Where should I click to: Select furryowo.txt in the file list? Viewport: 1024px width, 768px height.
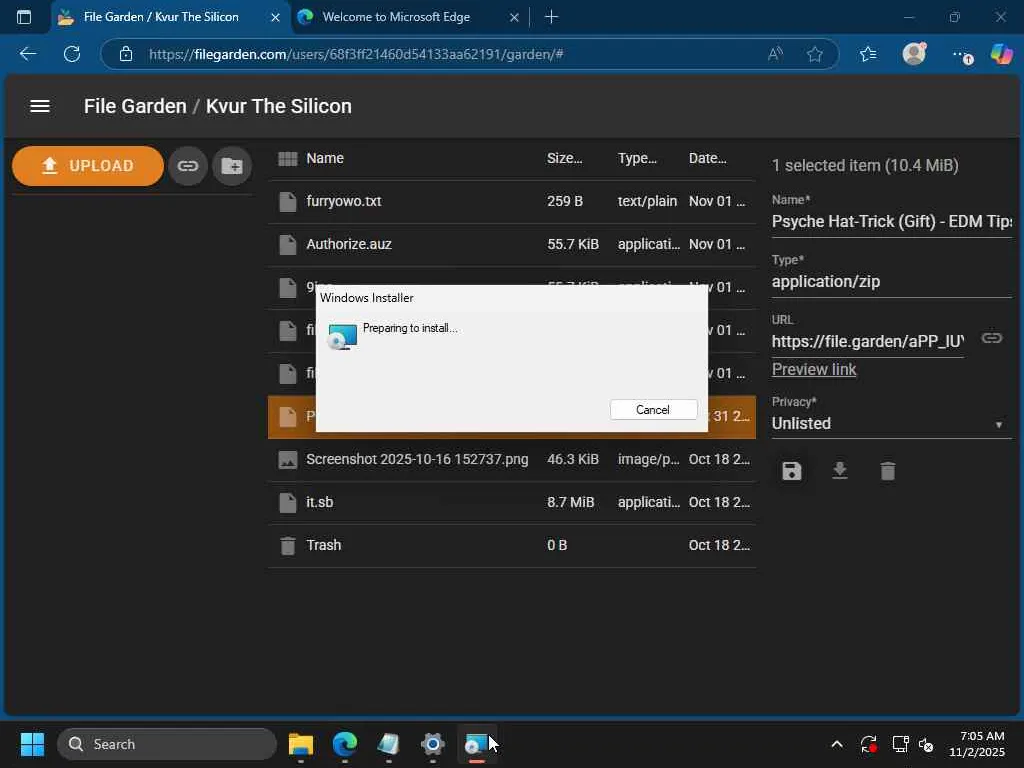click(x=344, y=201)
